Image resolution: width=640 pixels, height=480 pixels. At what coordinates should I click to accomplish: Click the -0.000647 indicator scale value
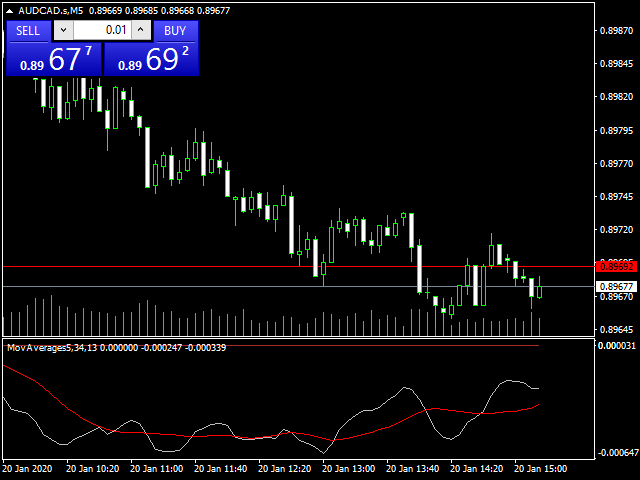(618, 453)
